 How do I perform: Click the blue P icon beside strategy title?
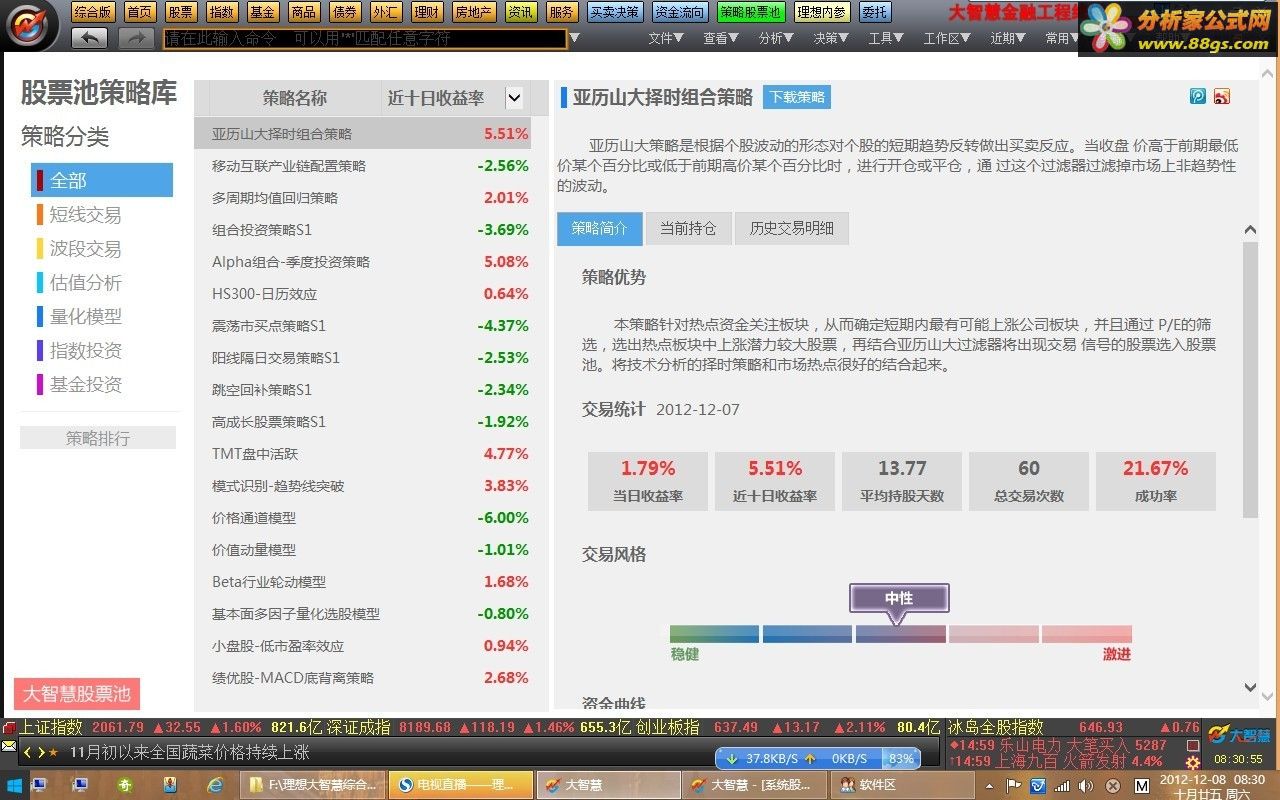point(1198,96)
